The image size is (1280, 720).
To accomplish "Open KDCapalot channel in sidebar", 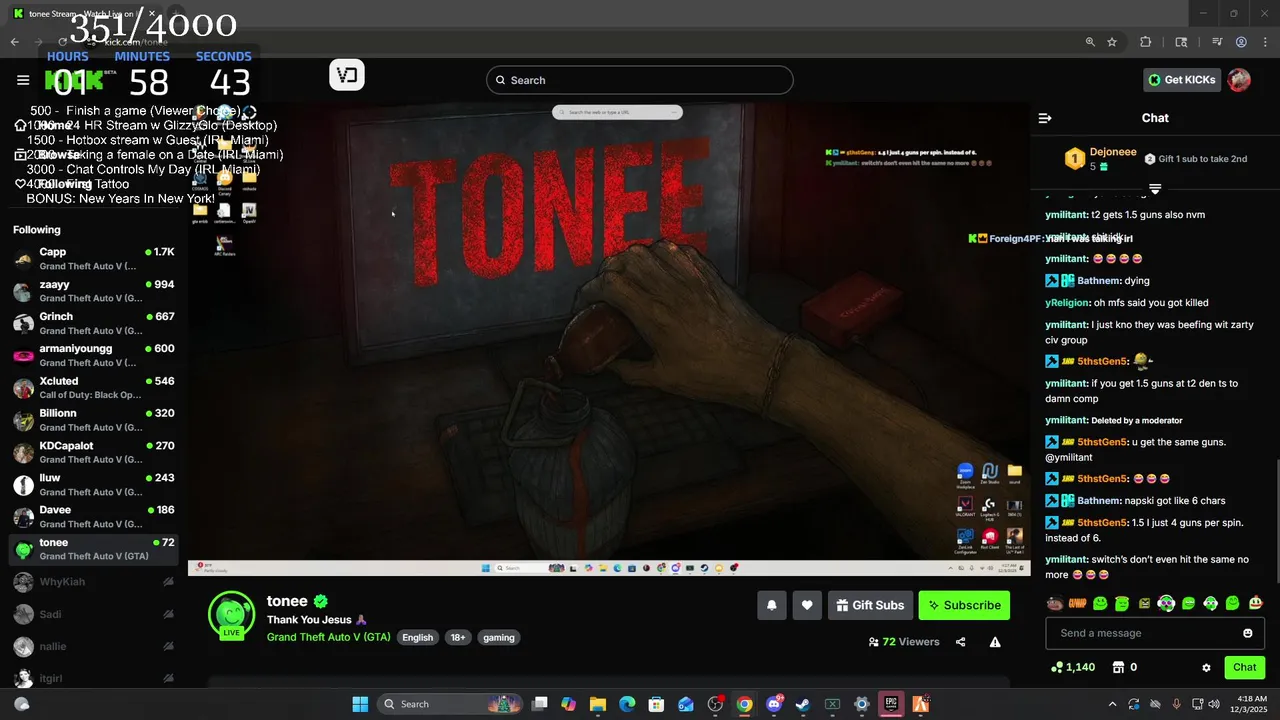I will pos(94,452).
